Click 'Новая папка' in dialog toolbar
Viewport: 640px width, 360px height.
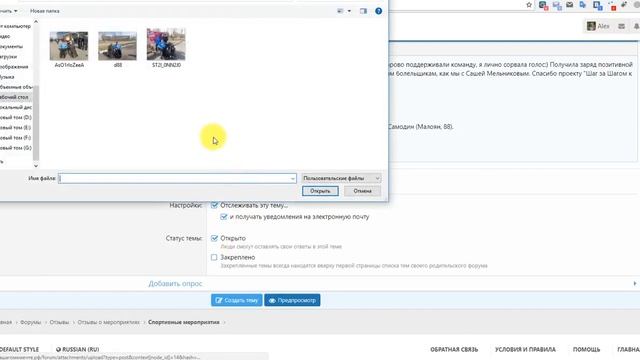tap(45, 11)
